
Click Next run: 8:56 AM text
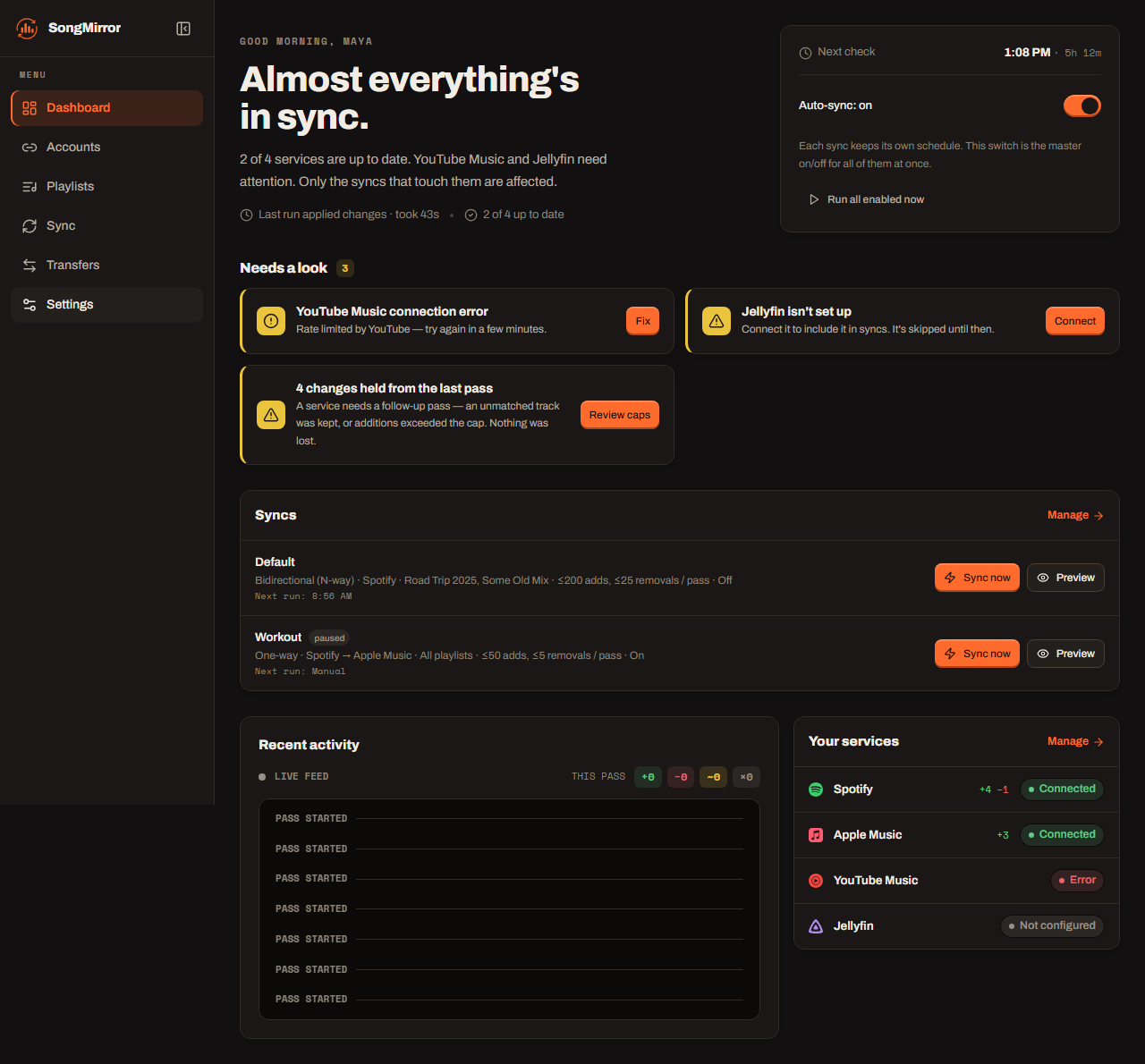303,596
